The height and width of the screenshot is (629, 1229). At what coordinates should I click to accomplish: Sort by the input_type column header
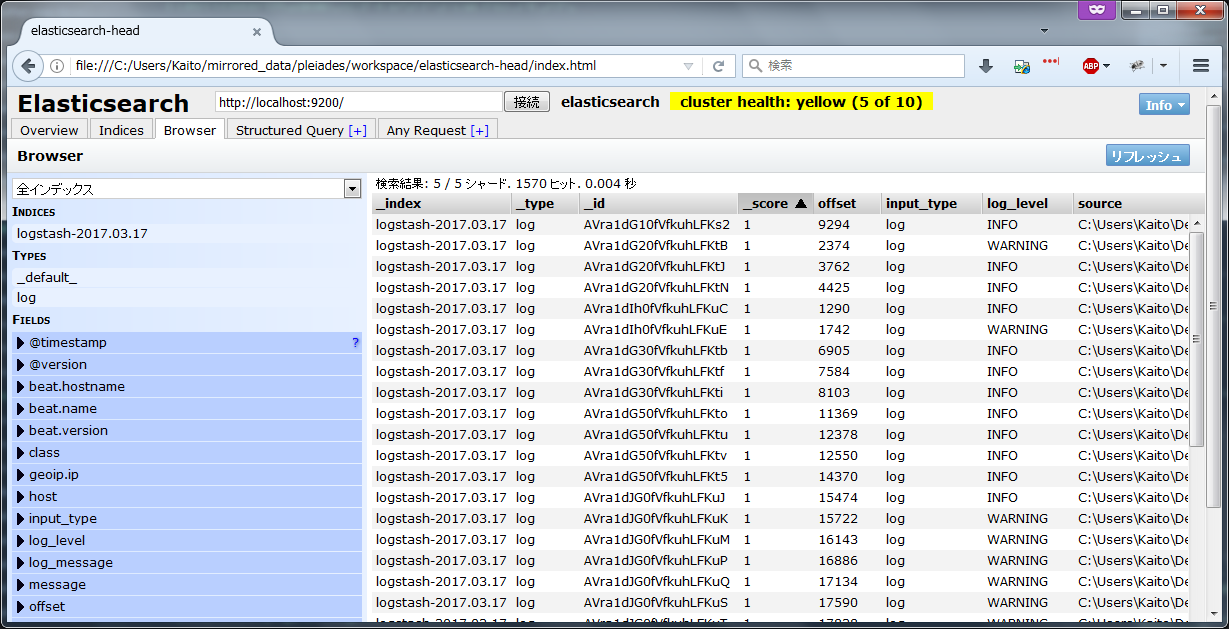[932, 203]
